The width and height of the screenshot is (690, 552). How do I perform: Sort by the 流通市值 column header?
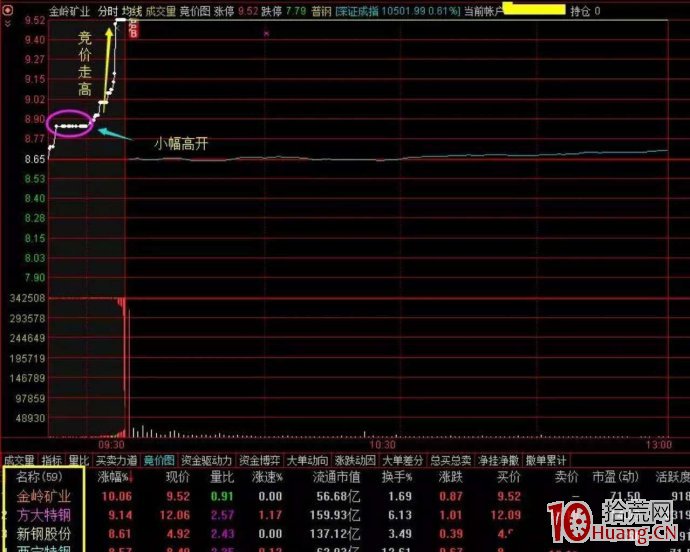point(337,477)
